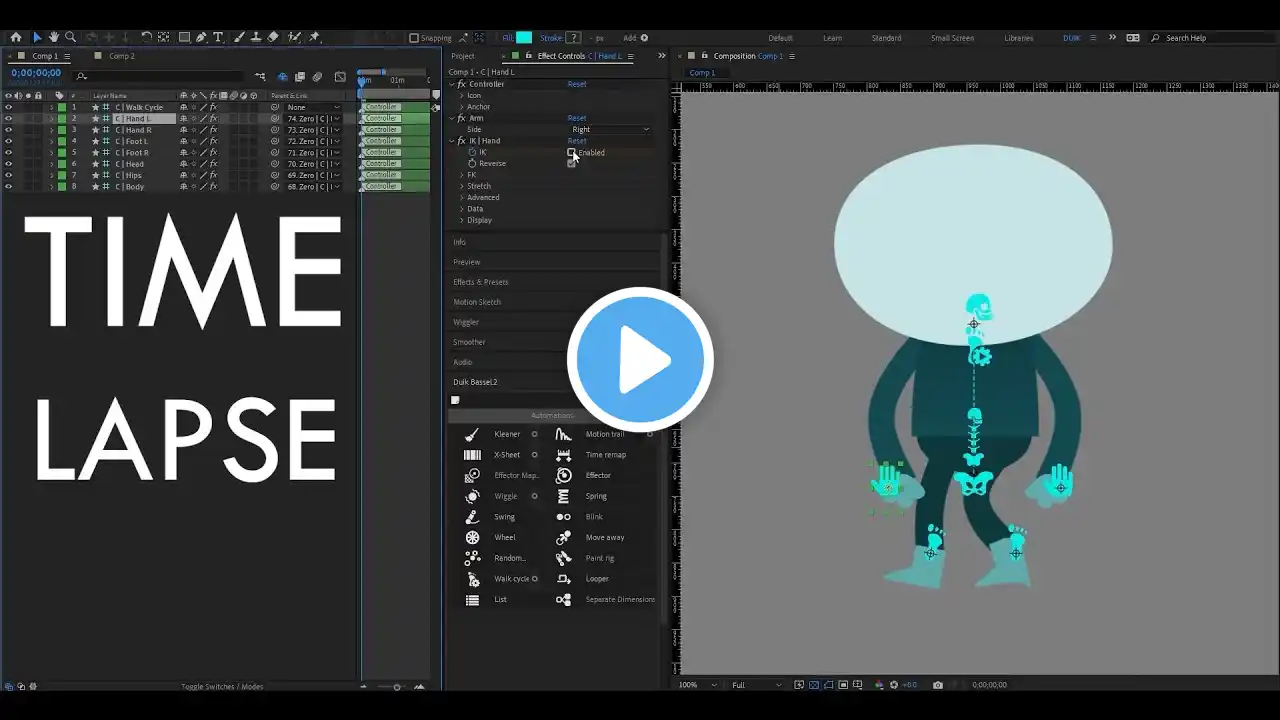Image resolution: width=1280 pixels, height=720 pixels.
Task: Click the Kleaner automation icon
Action: coord(472,434)
